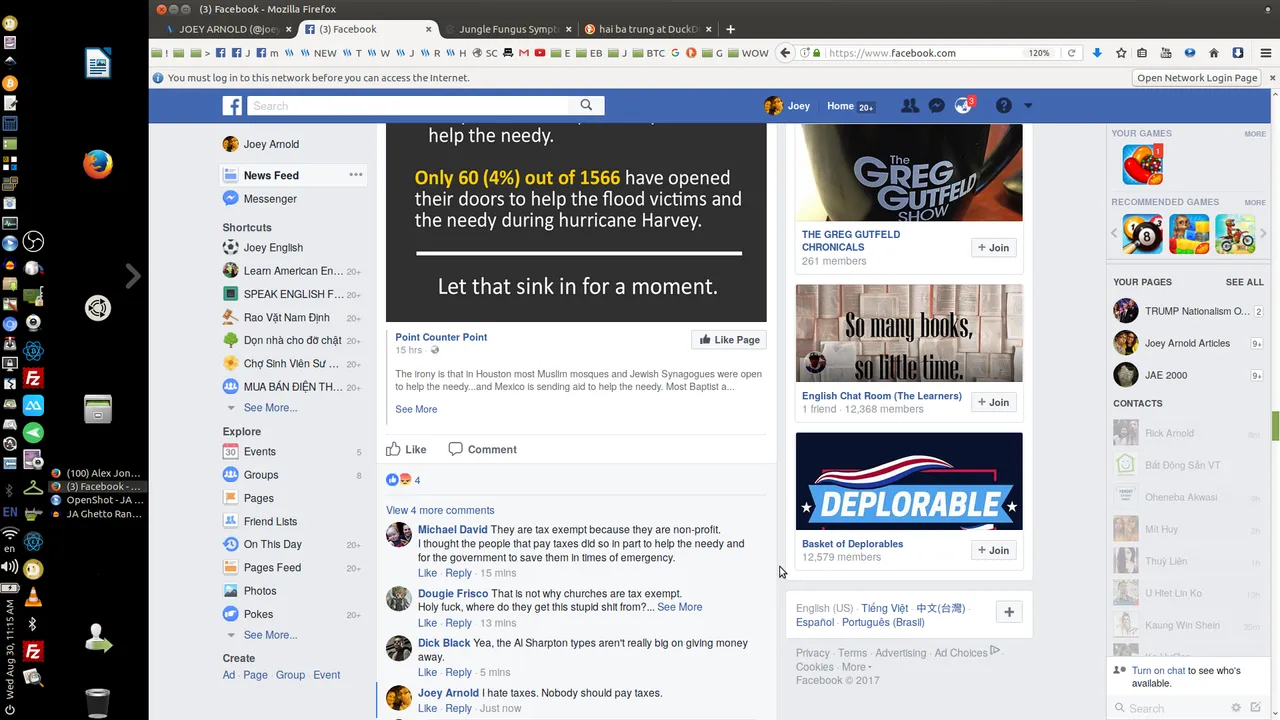
Task: Click View 4 more comments
Action: (440, 510)
